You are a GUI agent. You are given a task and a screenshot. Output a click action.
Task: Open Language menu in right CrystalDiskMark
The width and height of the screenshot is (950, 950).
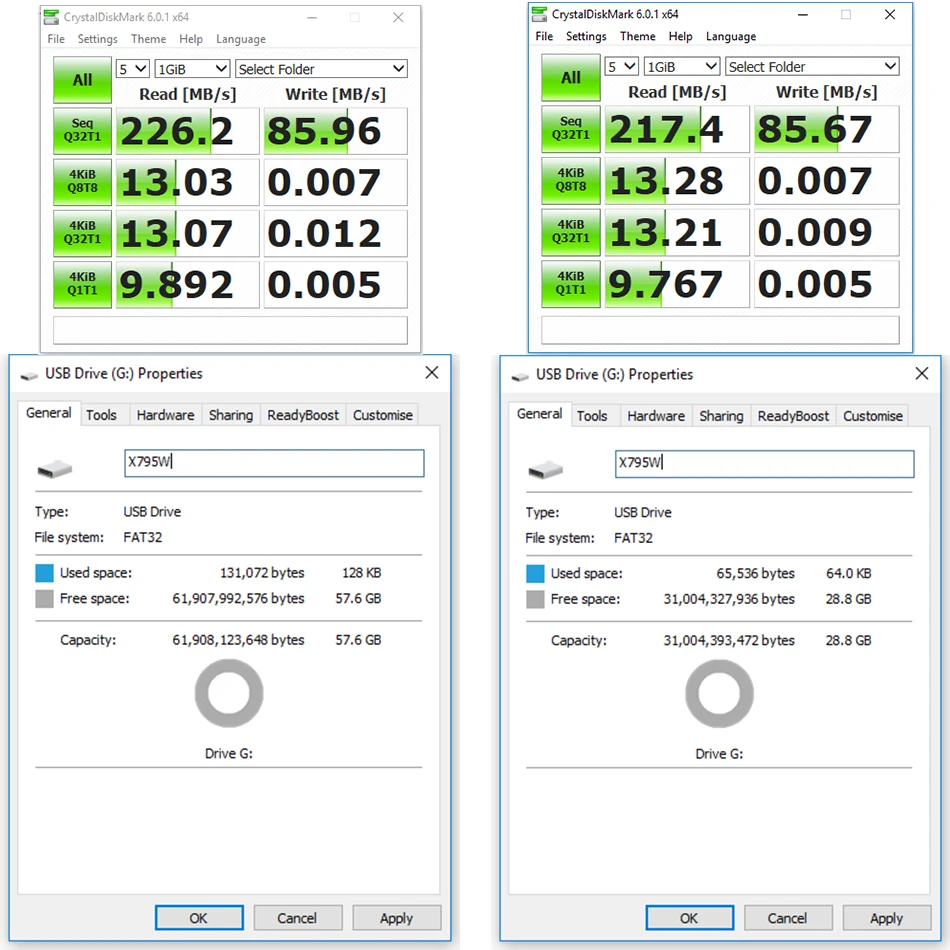731,36
